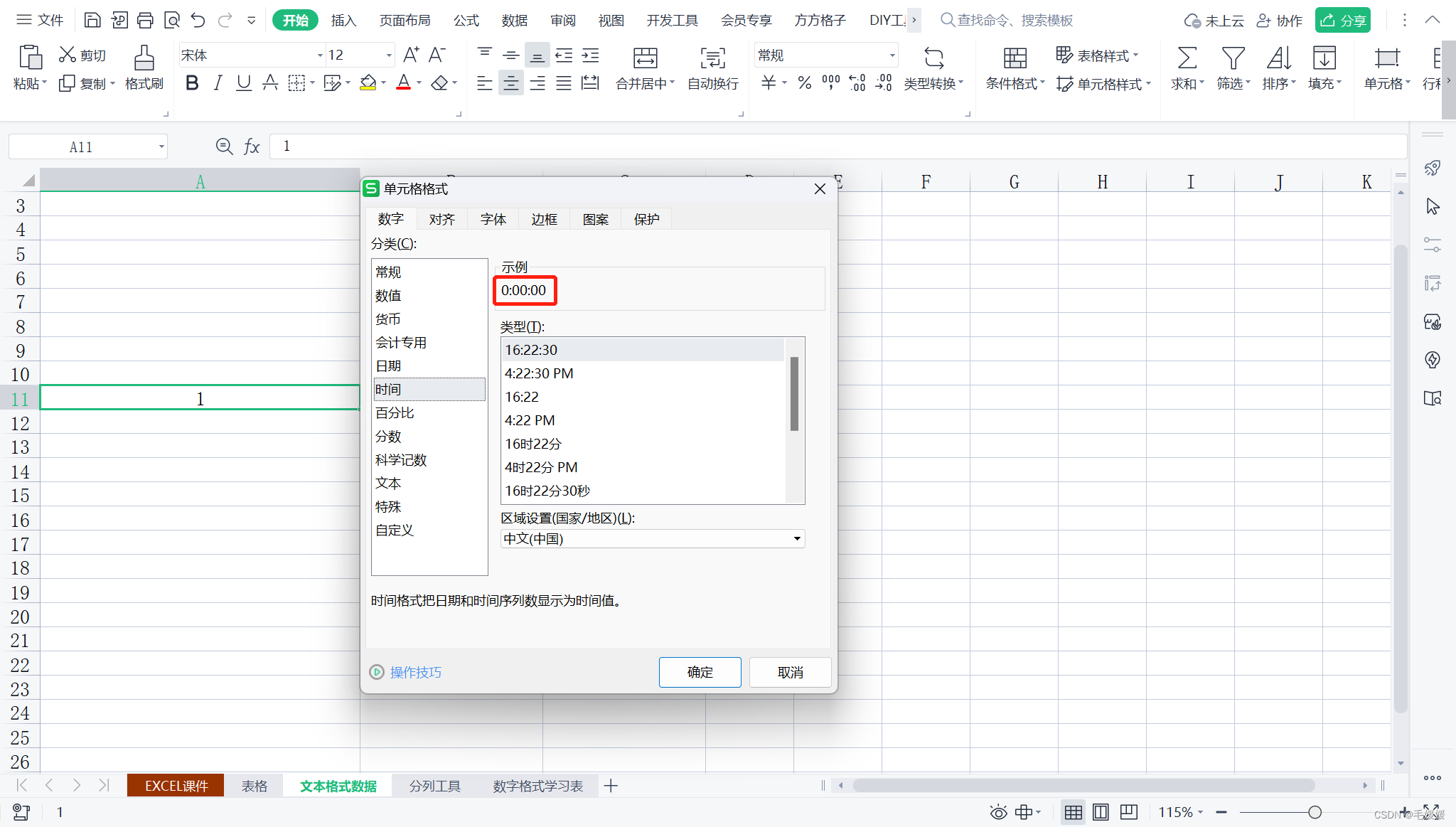This screenshot has width=1456, height=827.
Task: Click the Sort (排序) icon
Action: pyautogui.click(x=1278, y=58)
